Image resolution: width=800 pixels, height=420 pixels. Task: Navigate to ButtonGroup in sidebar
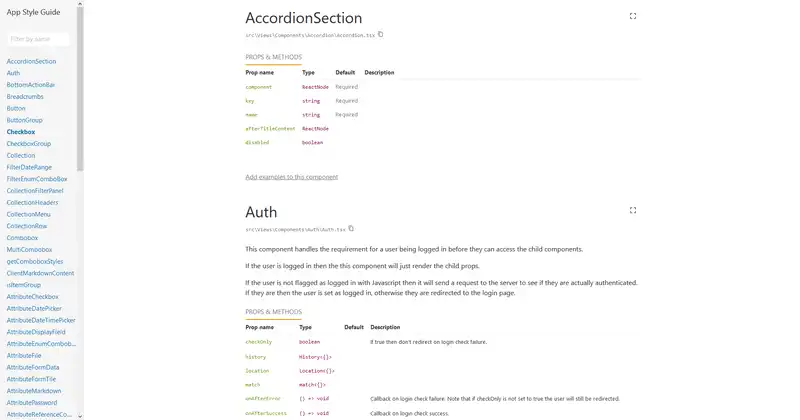tap(25, 120)
